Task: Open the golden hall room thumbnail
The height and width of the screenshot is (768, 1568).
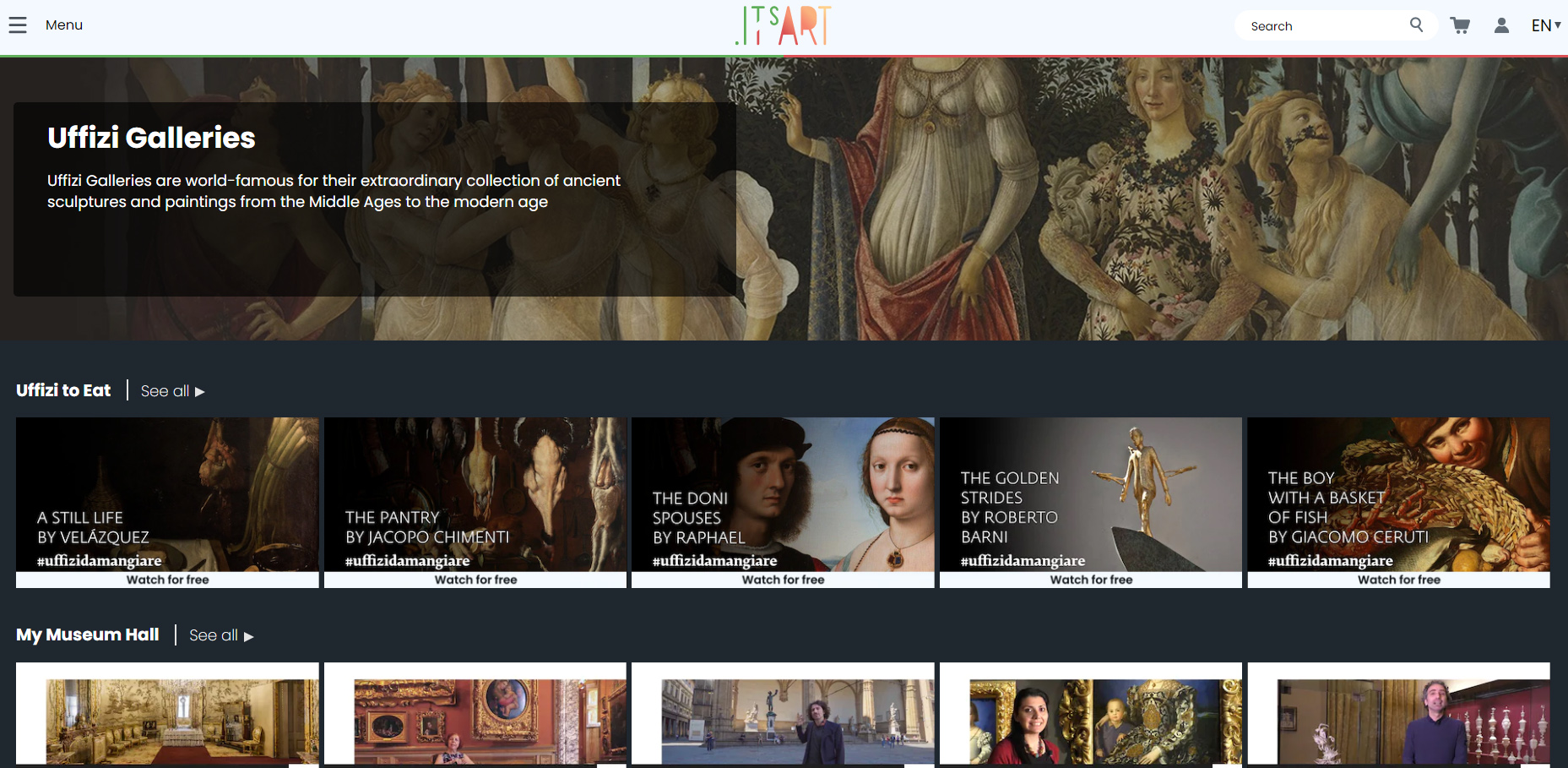Action: click(x=167, y=715)
